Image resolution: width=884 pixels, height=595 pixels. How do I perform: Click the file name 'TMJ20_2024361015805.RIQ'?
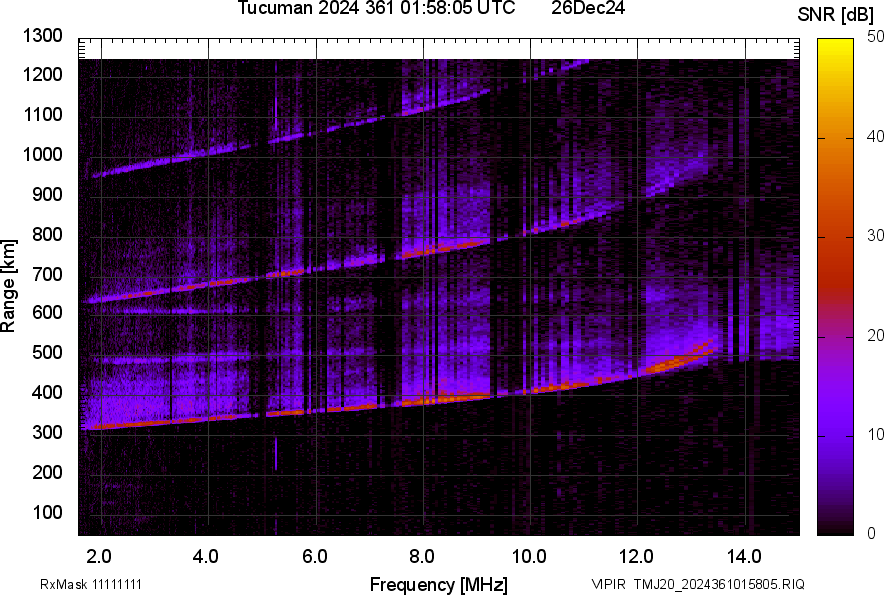click(x=726, y=584)
